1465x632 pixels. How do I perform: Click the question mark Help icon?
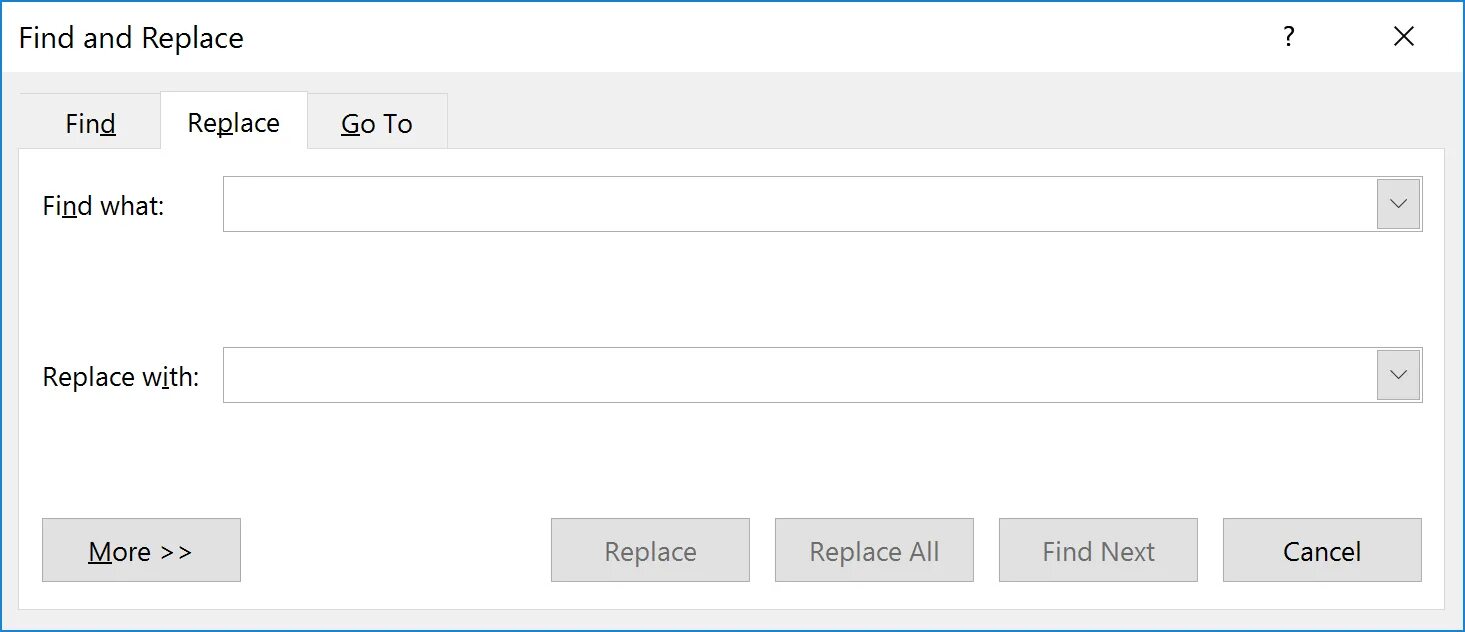[x=1288, y=38]
